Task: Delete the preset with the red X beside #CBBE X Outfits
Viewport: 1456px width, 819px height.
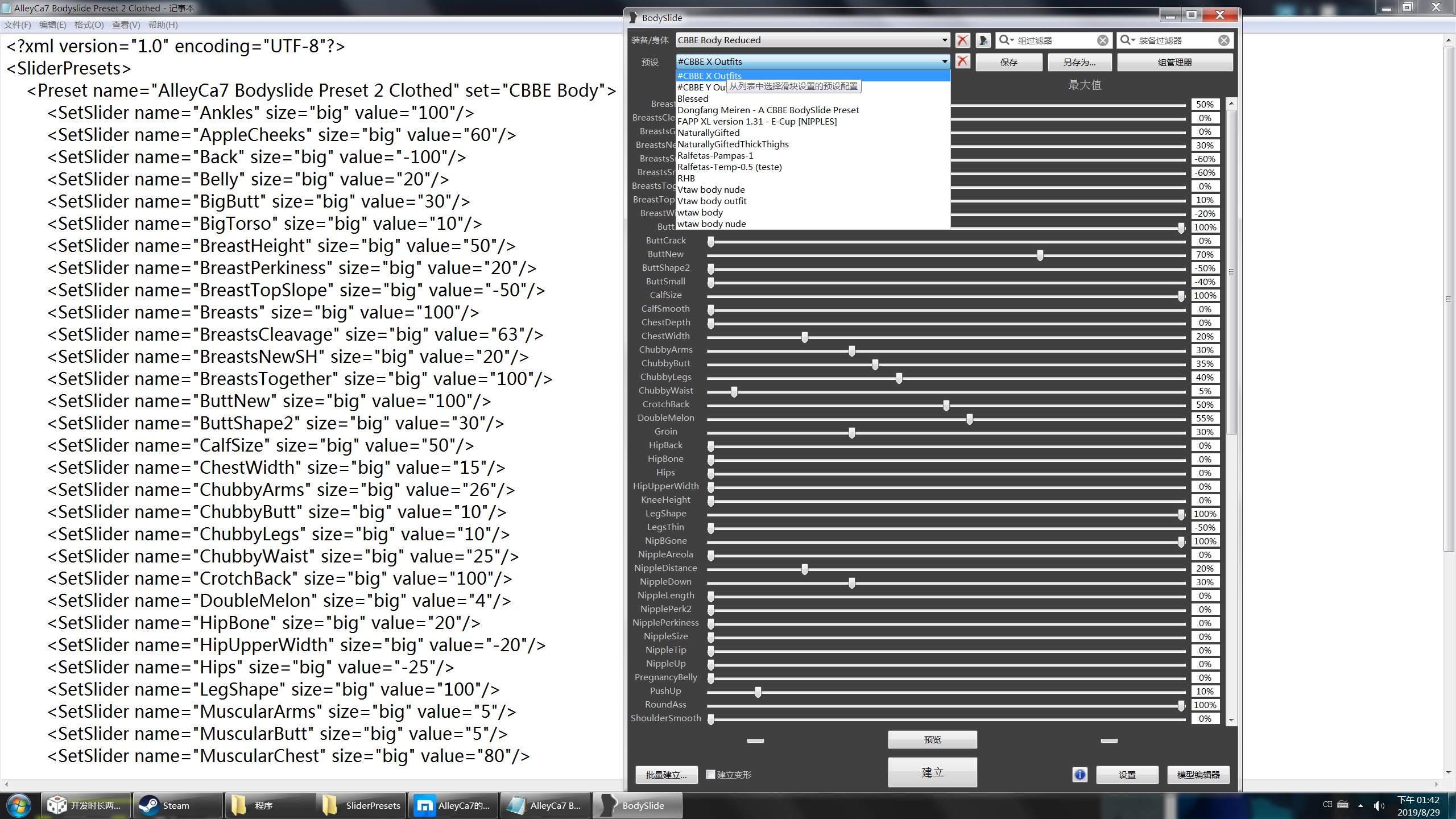Action: coord(962,61)
